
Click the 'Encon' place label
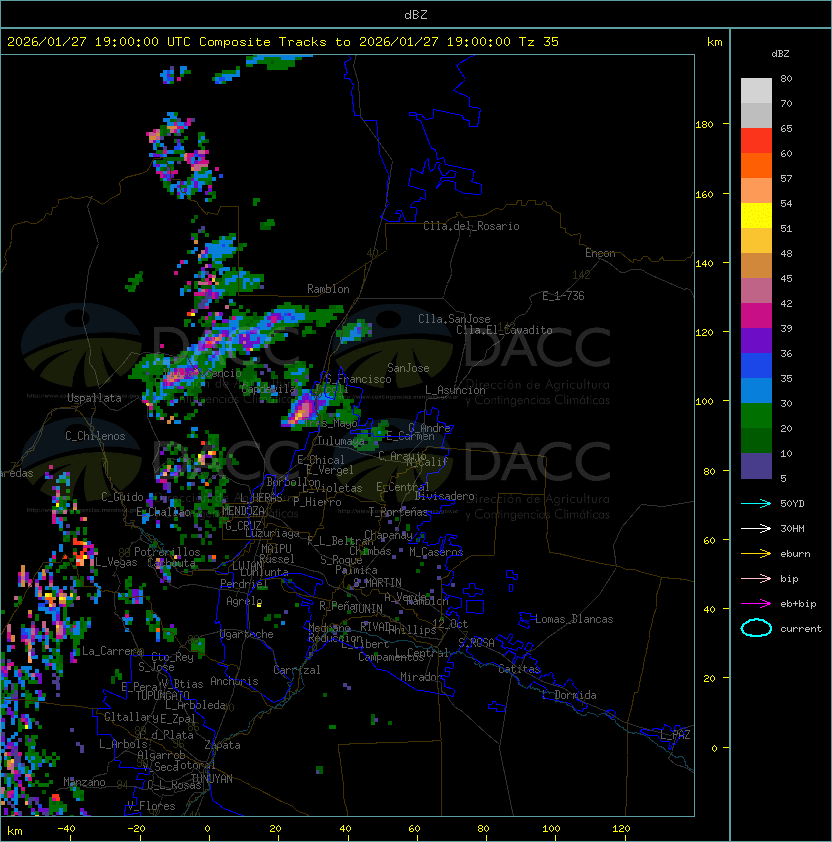click(x=600, y=253)
